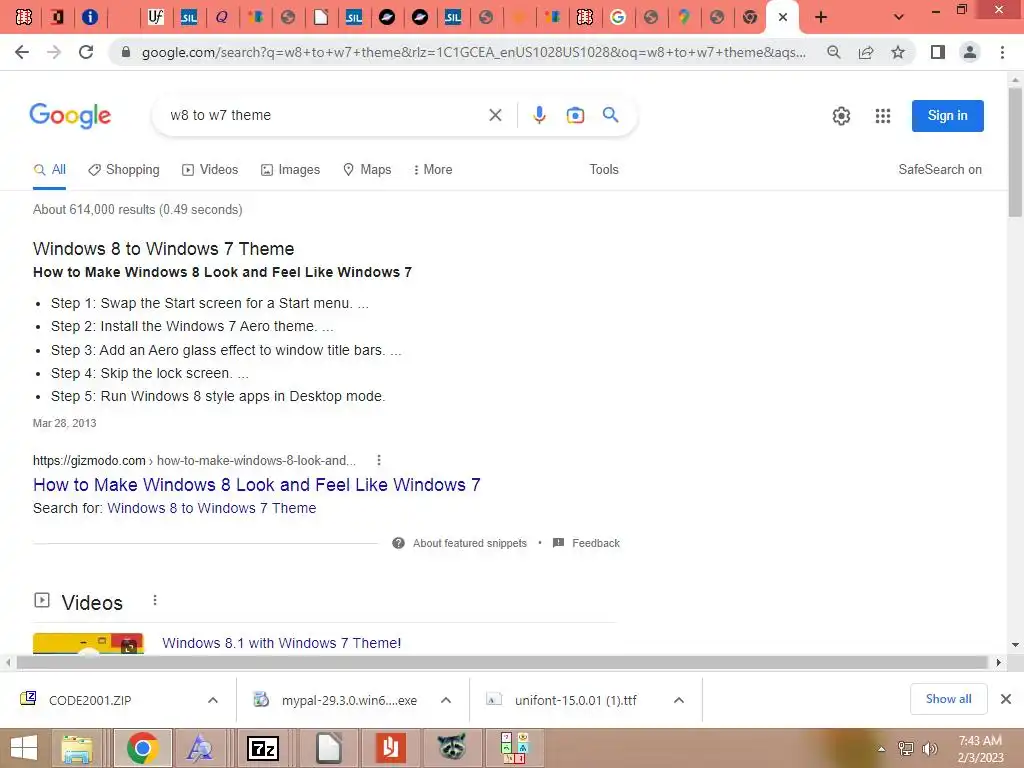Start a voice search with the microphone

pyautogui.click(x=539, y=115)
